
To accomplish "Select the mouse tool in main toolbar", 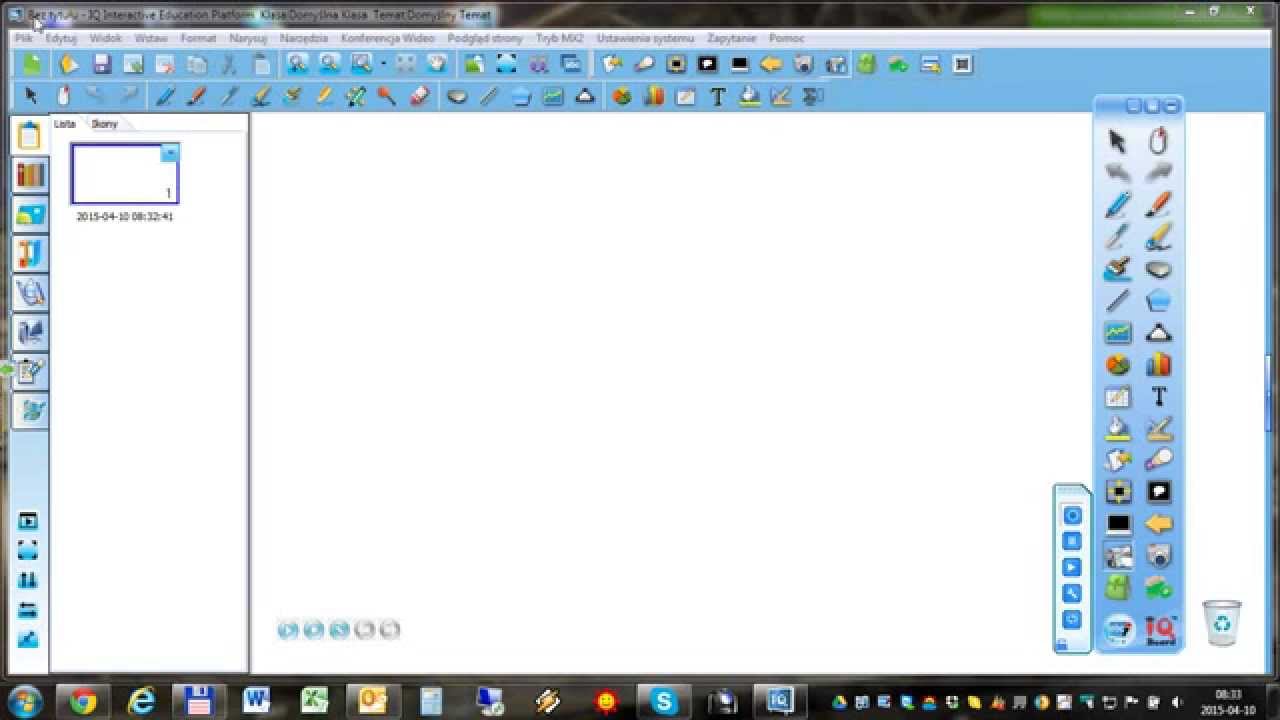I will click(x=63, y=96).
